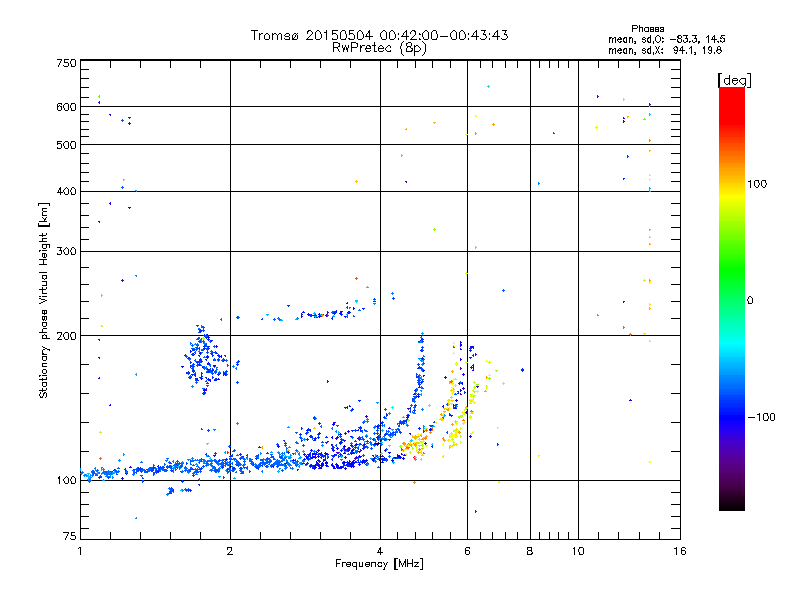800x600 pixels.
Task: Click the '[deg]' colorbar unit label
Action: coord(734,80)
